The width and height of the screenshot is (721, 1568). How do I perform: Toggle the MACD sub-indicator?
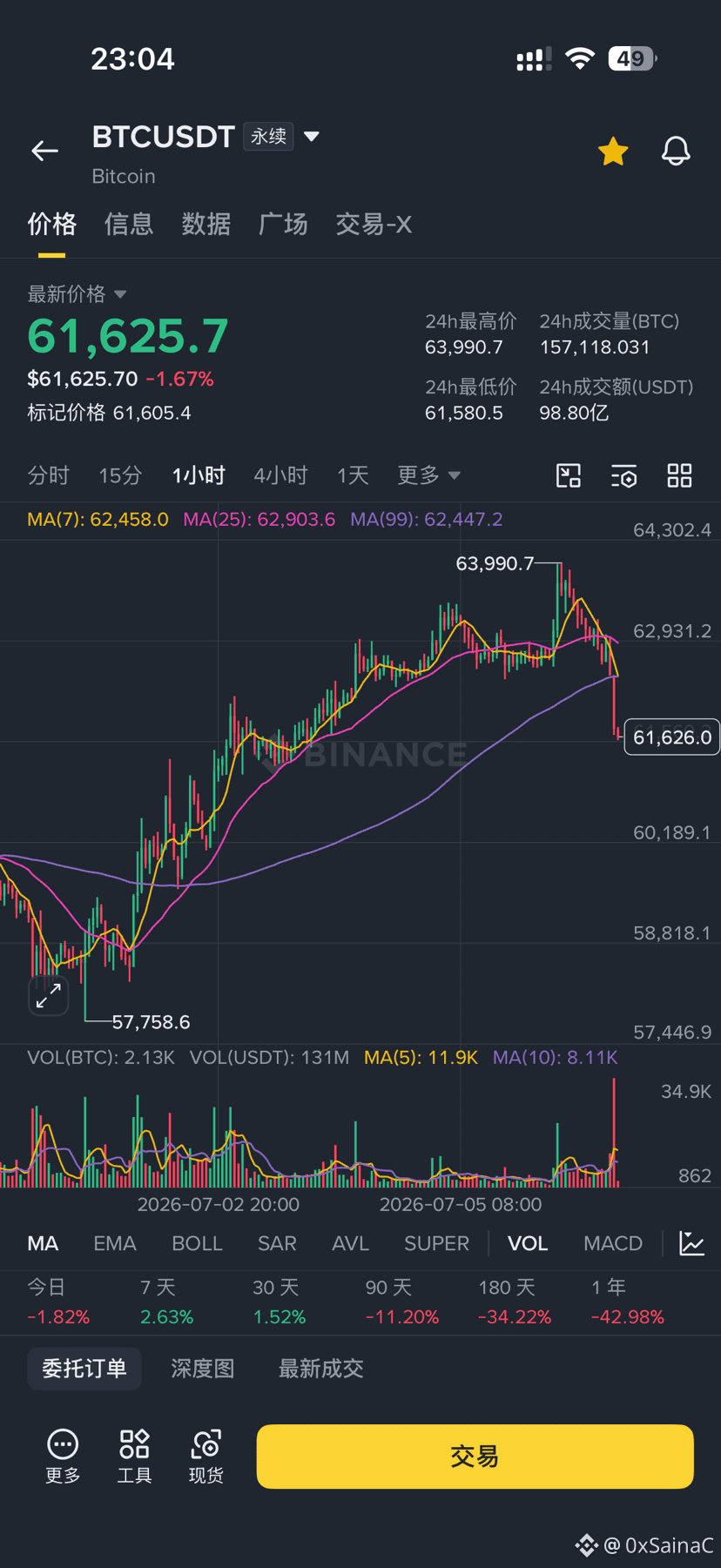(x=613, y=1243)
